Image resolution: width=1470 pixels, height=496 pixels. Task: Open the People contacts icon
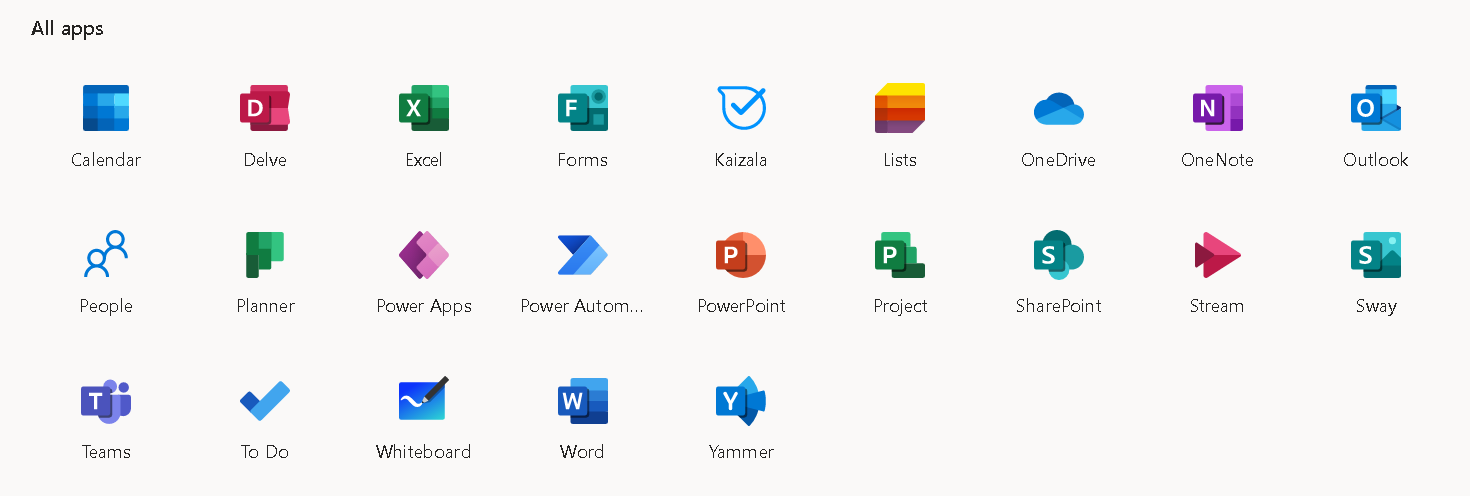coord(106,254)
